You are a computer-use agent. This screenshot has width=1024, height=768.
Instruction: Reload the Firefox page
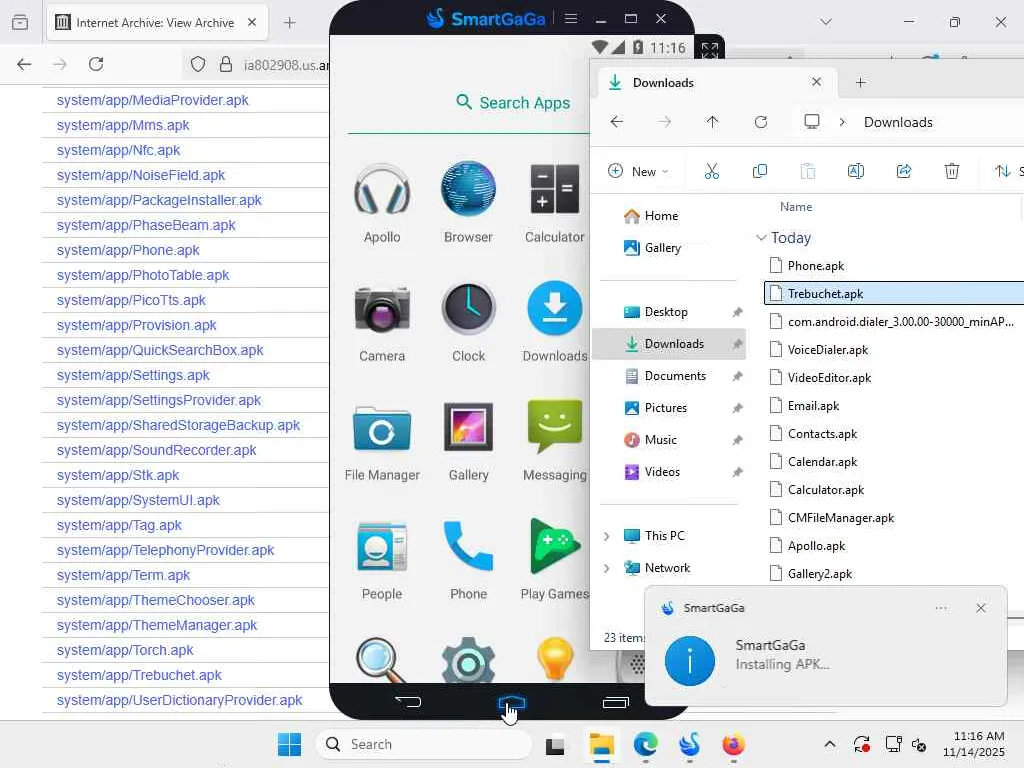click(96, 64)
